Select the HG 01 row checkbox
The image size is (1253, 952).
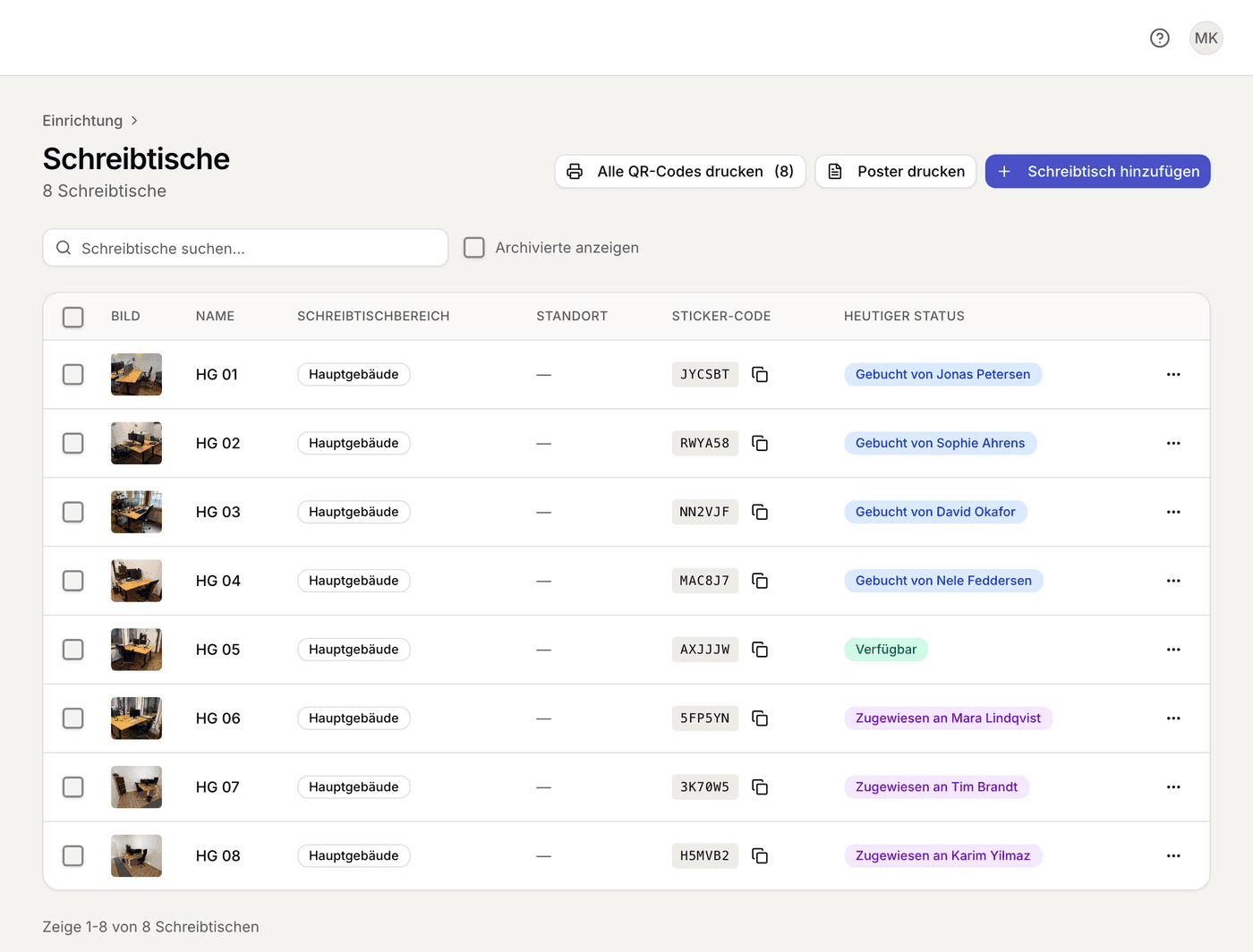tap(73, 374)
